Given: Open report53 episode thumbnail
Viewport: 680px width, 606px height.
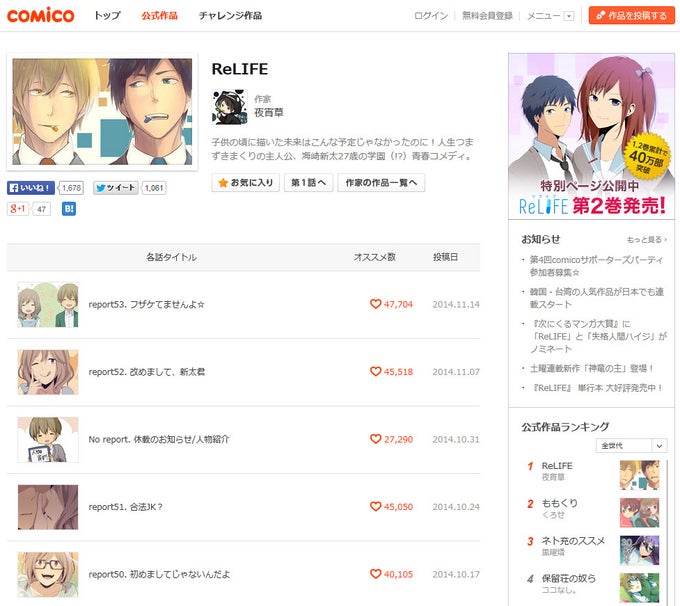Looking at the screenshot, I should [48, 304].
